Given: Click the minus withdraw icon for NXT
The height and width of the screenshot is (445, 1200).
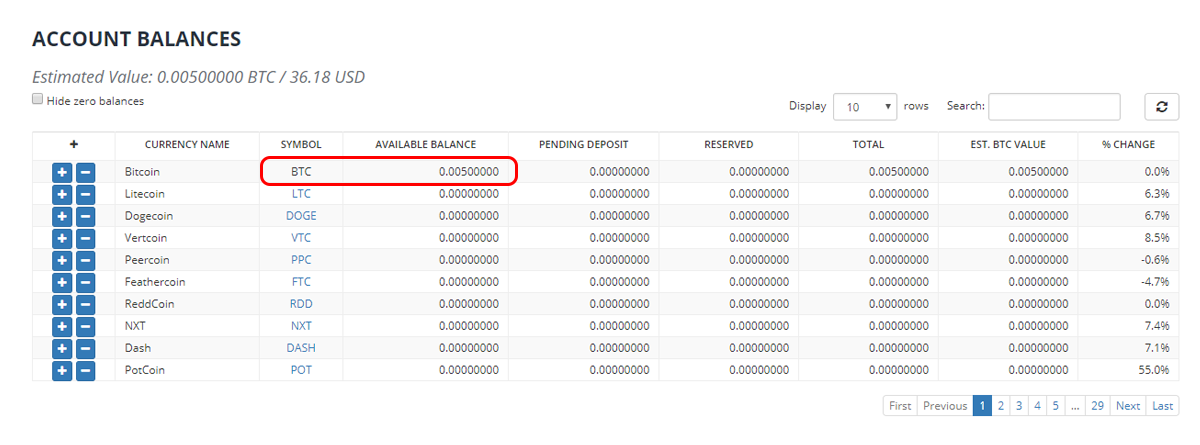Looking at the screenshot, I should [85, 326].
